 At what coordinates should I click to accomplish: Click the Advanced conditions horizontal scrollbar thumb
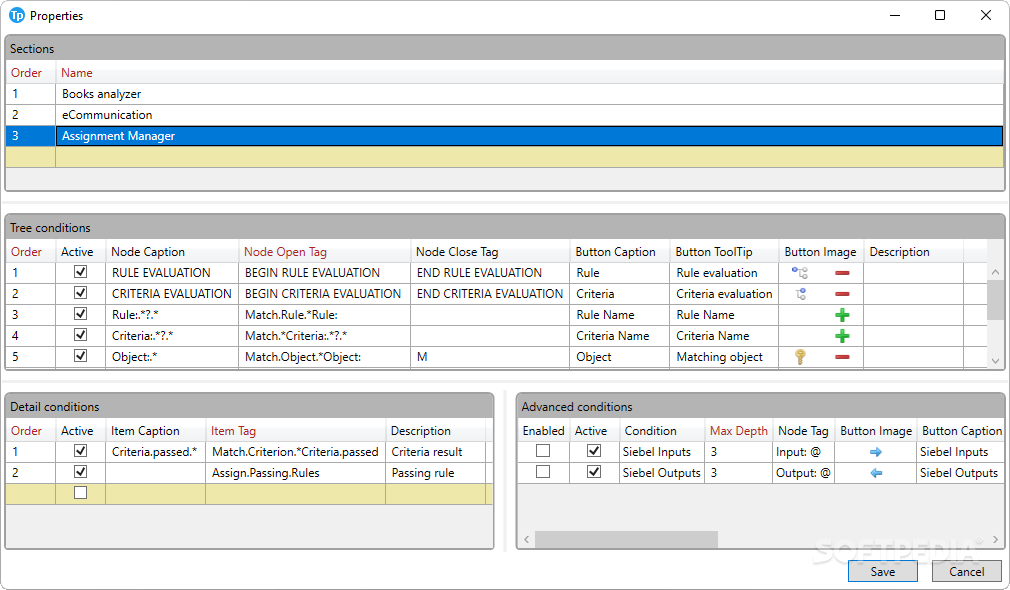626,539
